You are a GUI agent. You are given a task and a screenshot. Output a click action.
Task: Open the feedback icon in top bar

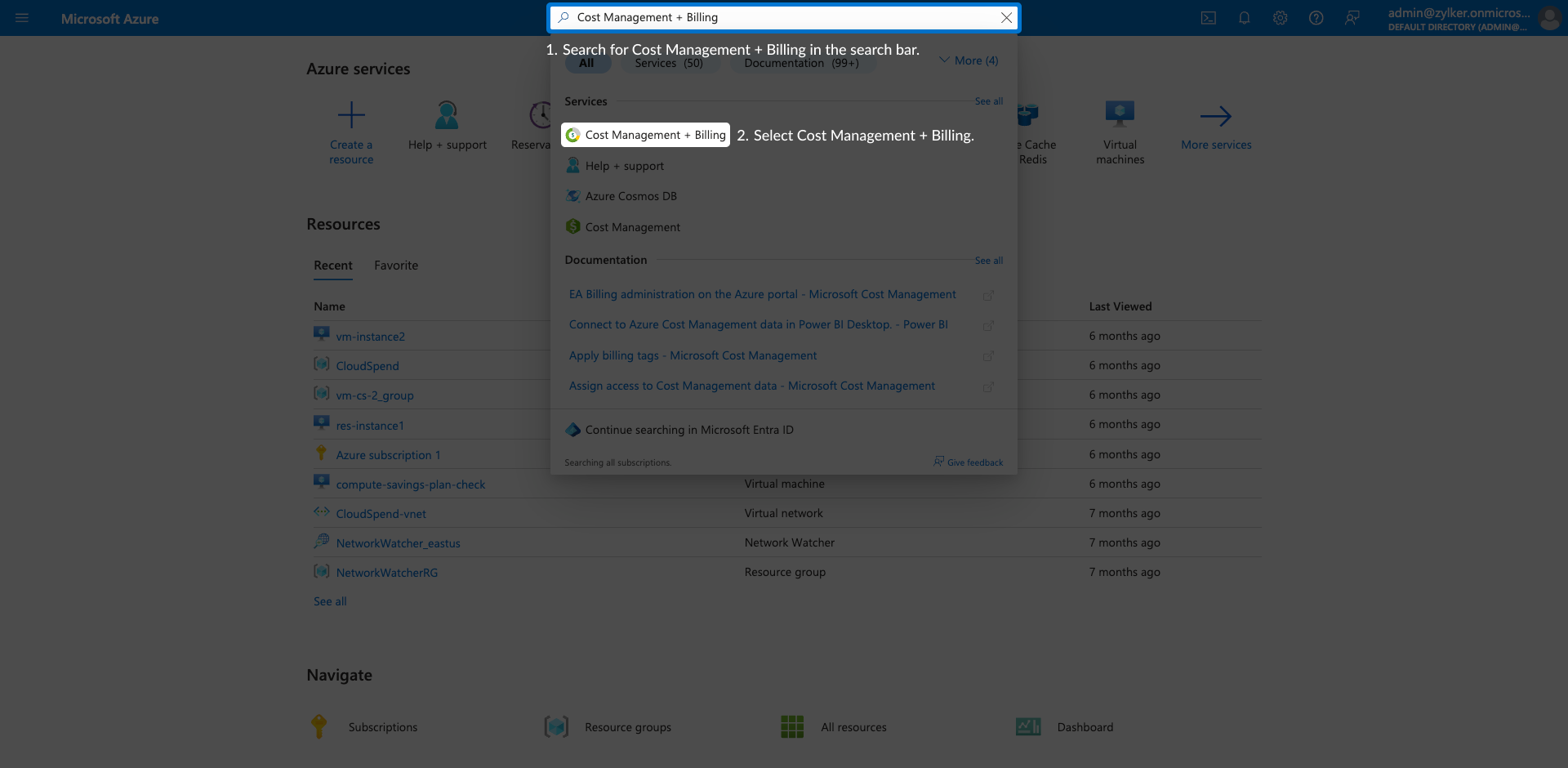click(1352, 18)
